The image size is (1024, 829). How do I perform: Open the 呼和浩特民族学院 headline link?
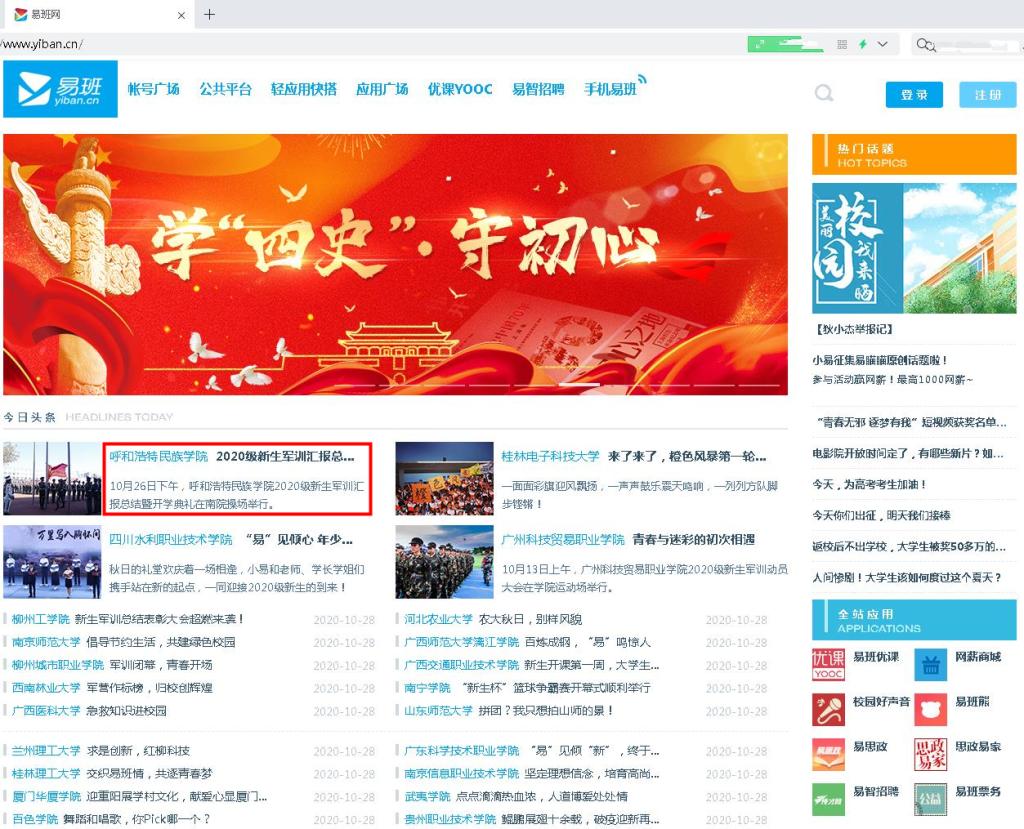point(158,456)
